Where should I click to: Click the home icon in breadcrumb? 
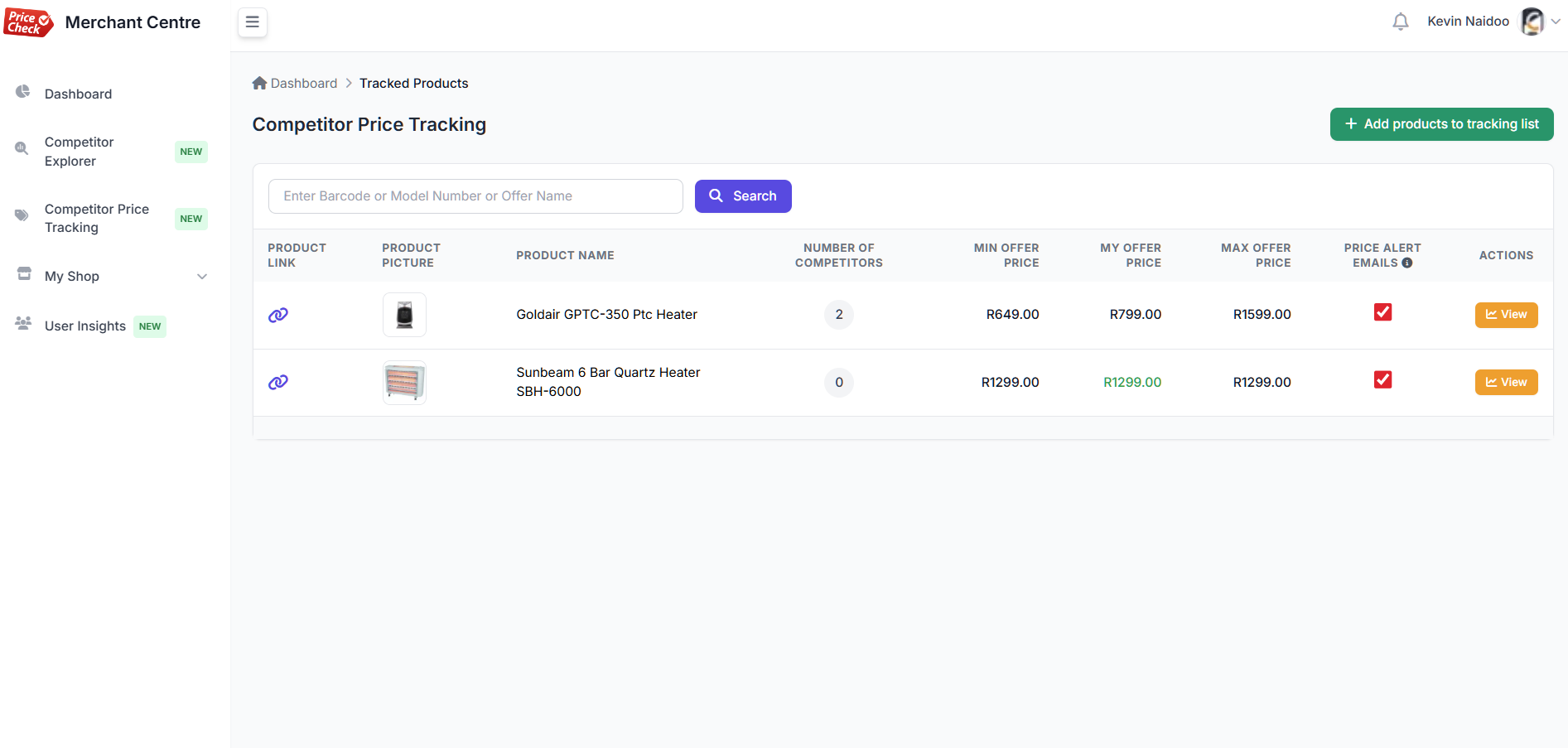[x=259, y=83]
